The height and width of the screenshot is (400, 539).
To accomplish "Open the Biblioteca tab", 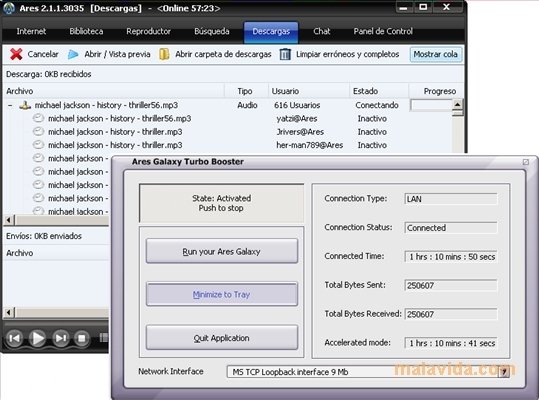I will [x=86, y=31].
